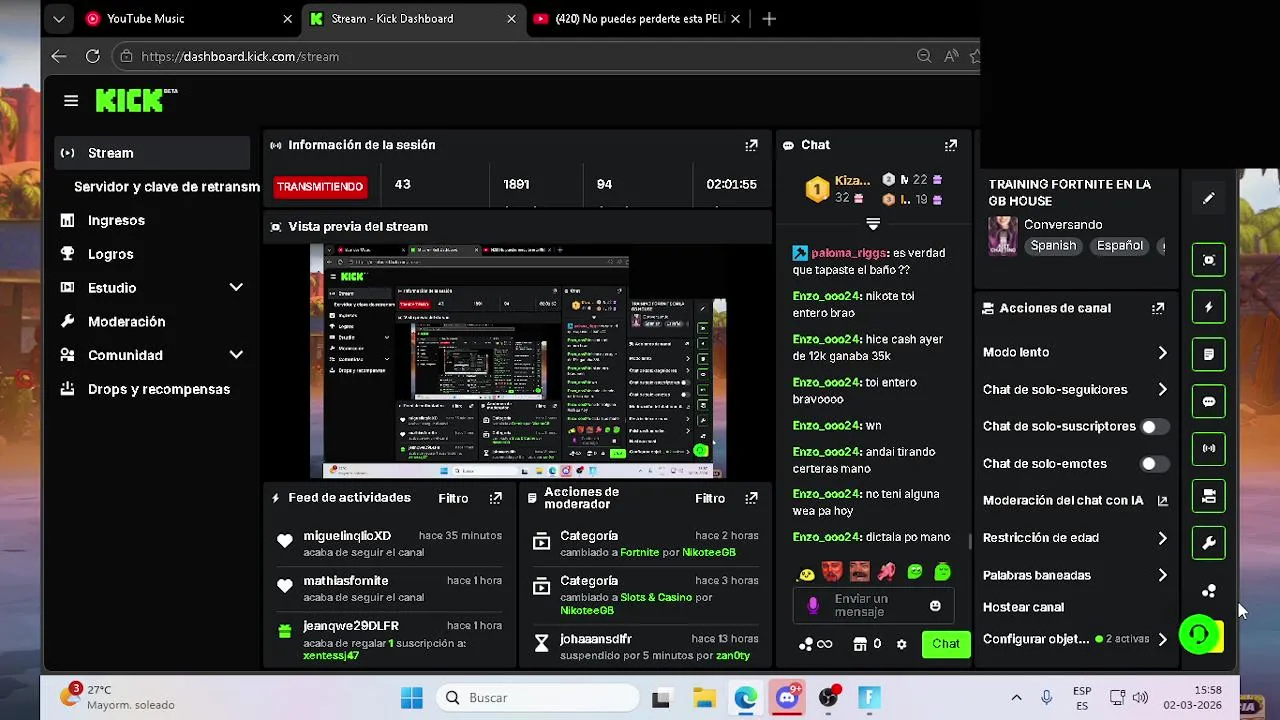This screenshot has width=1280, height=720.
Task: Click the browser address bar URL
Action: (240, 57)
